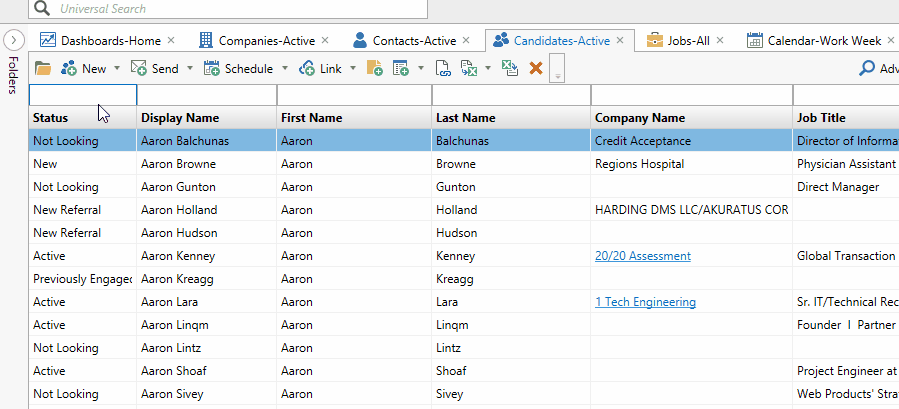The height and width of the screenshot is (409, 899).
Task: Switch to the Companies-Active tab
Action: tap(267, 41)
